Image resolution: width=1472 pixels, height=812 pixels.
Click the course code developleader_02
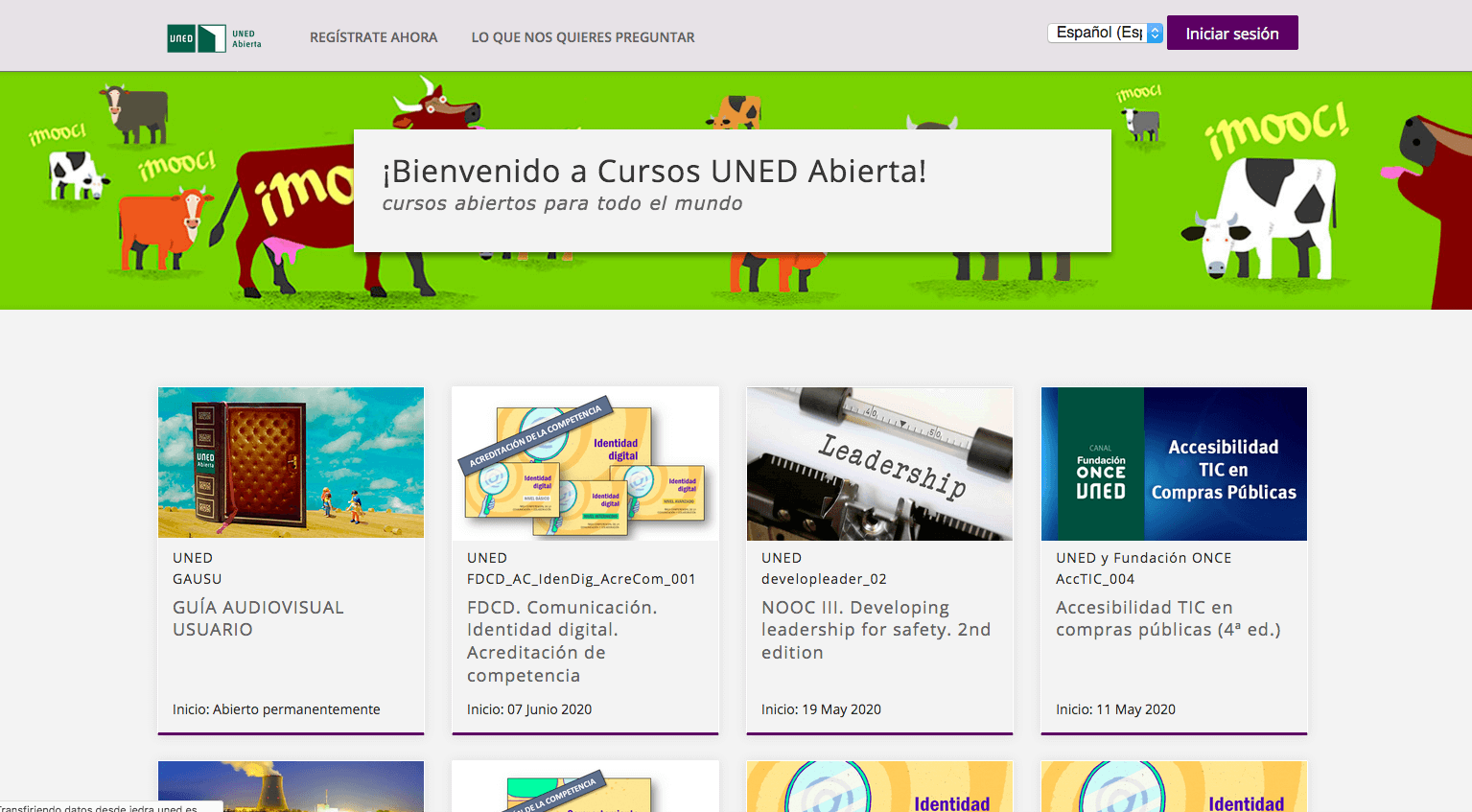[824, 579]
